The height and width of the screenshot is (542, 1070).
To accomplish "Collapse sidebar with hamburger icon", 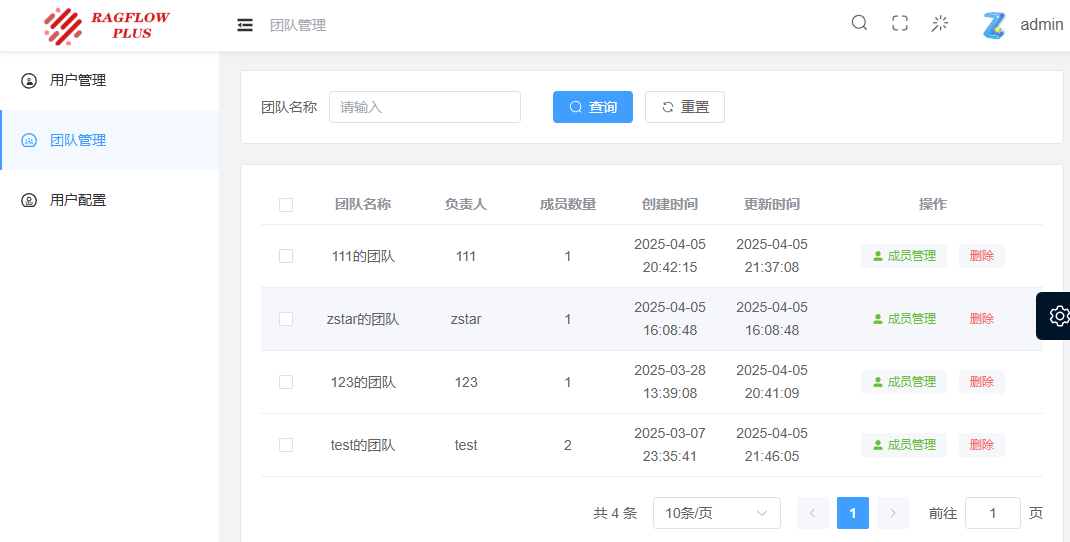I will [245, 25].
